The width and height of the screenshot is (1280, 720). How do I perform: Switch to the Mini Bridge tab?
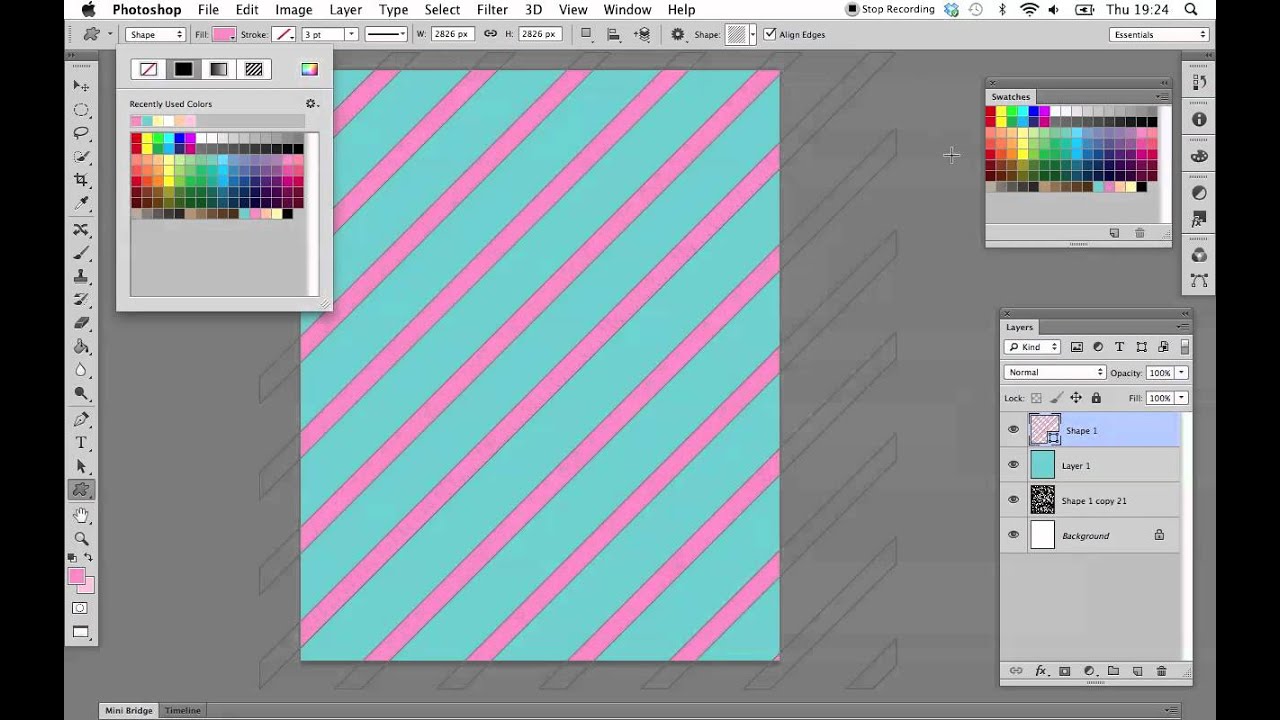[129, 710]
